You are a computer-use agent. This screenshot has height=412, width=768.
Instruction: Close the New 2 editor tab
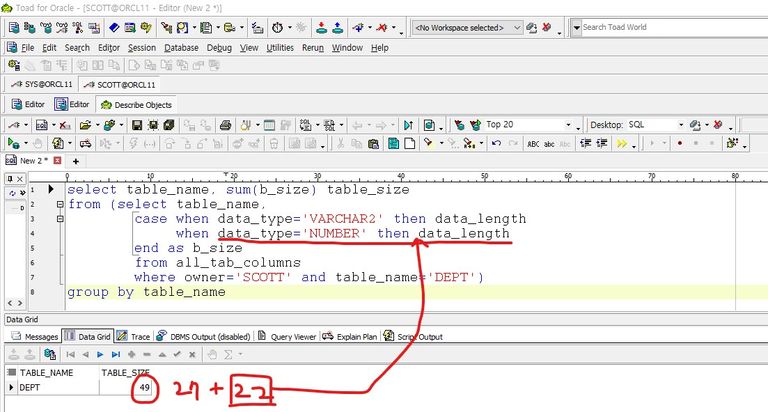[57, 161]
